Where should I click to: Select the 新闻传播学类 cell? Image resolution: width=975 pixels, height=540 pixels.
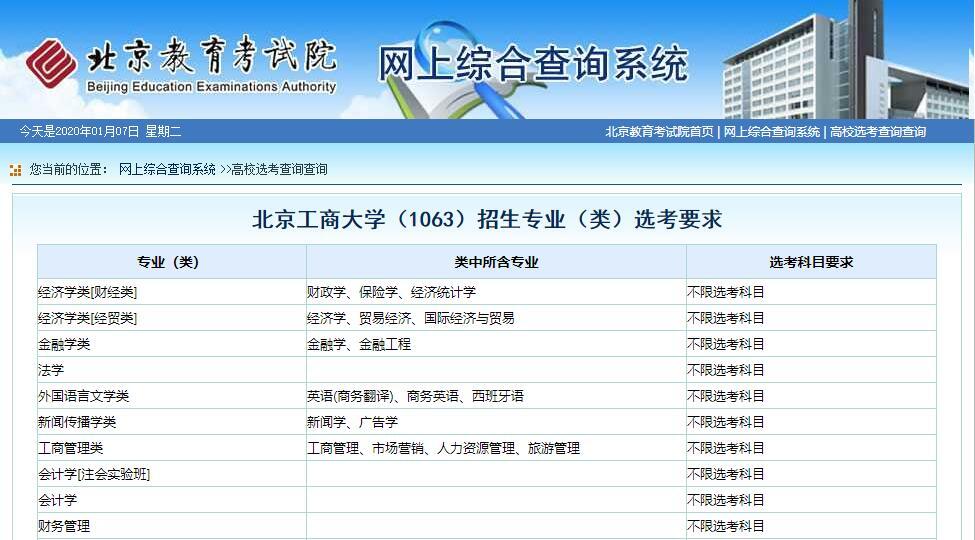click(x=172, y=422)
